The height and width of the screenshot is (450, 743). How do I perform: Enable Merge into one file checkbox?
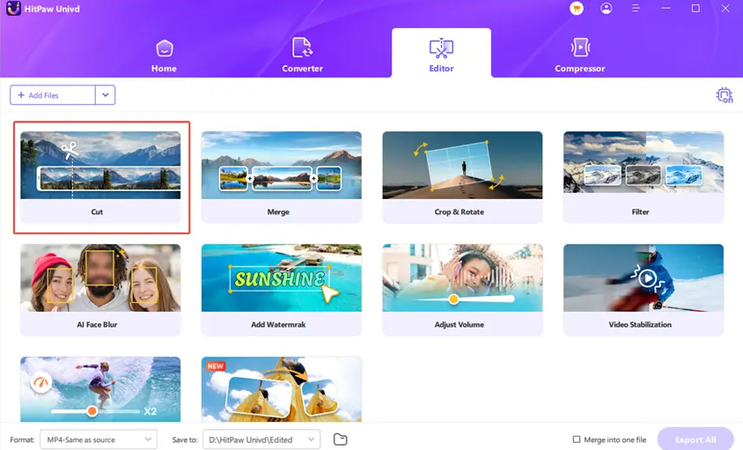tap(576, 439)
